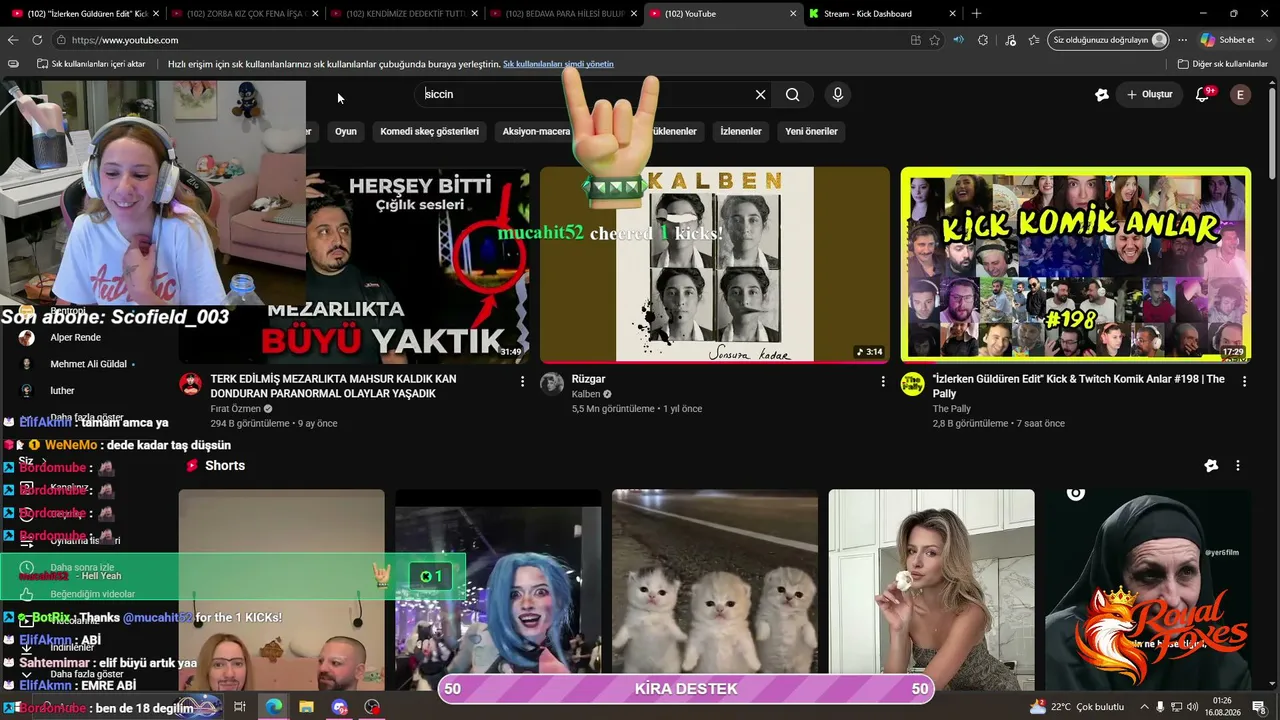The image size is (1280, 720).
Task: Click 'Siz olduğunuzu doğrulayın' profile button
Action: point(1109,40)
